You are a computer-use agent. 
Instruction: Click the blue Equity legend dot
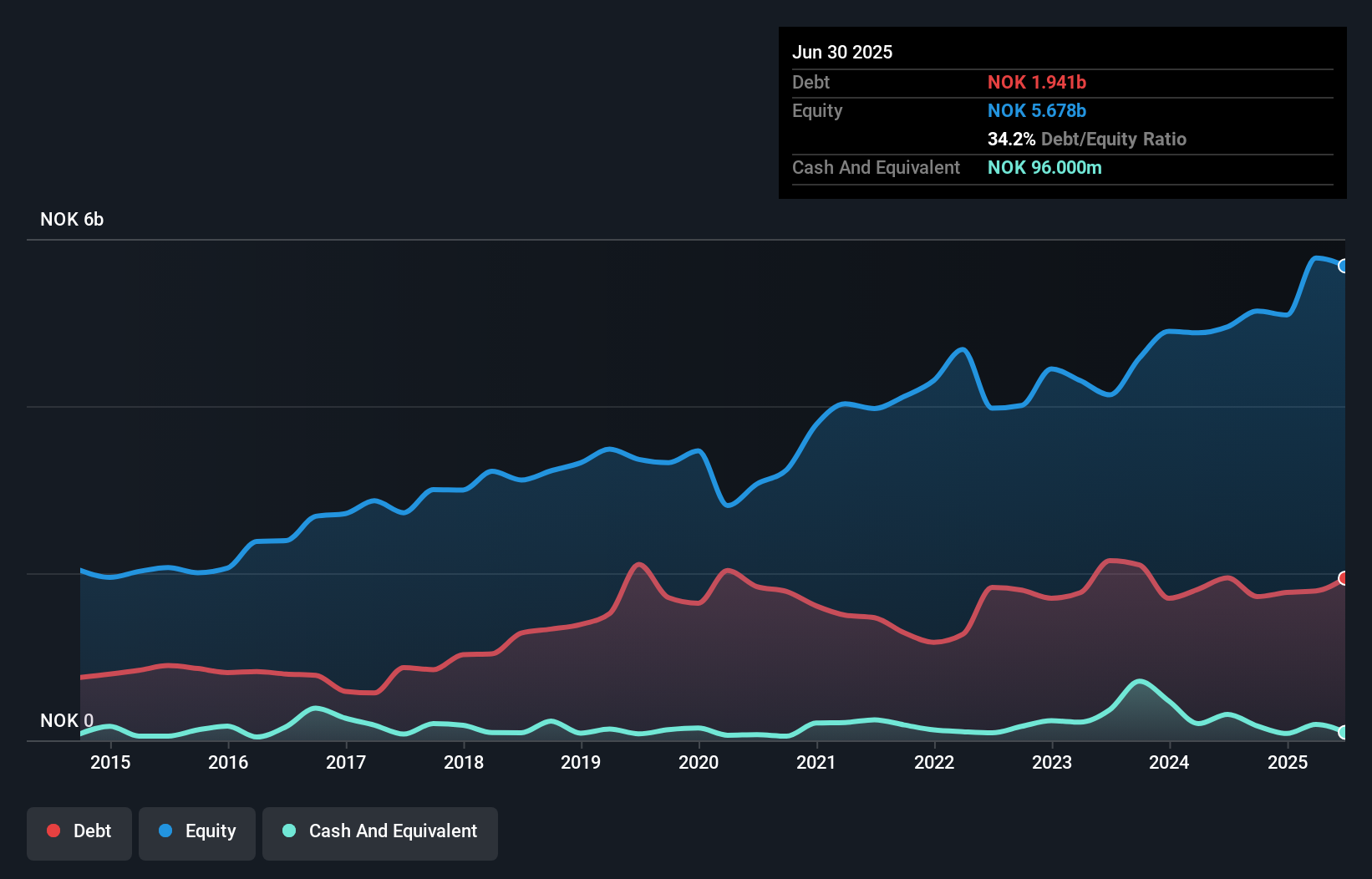[x=165, y=831]
